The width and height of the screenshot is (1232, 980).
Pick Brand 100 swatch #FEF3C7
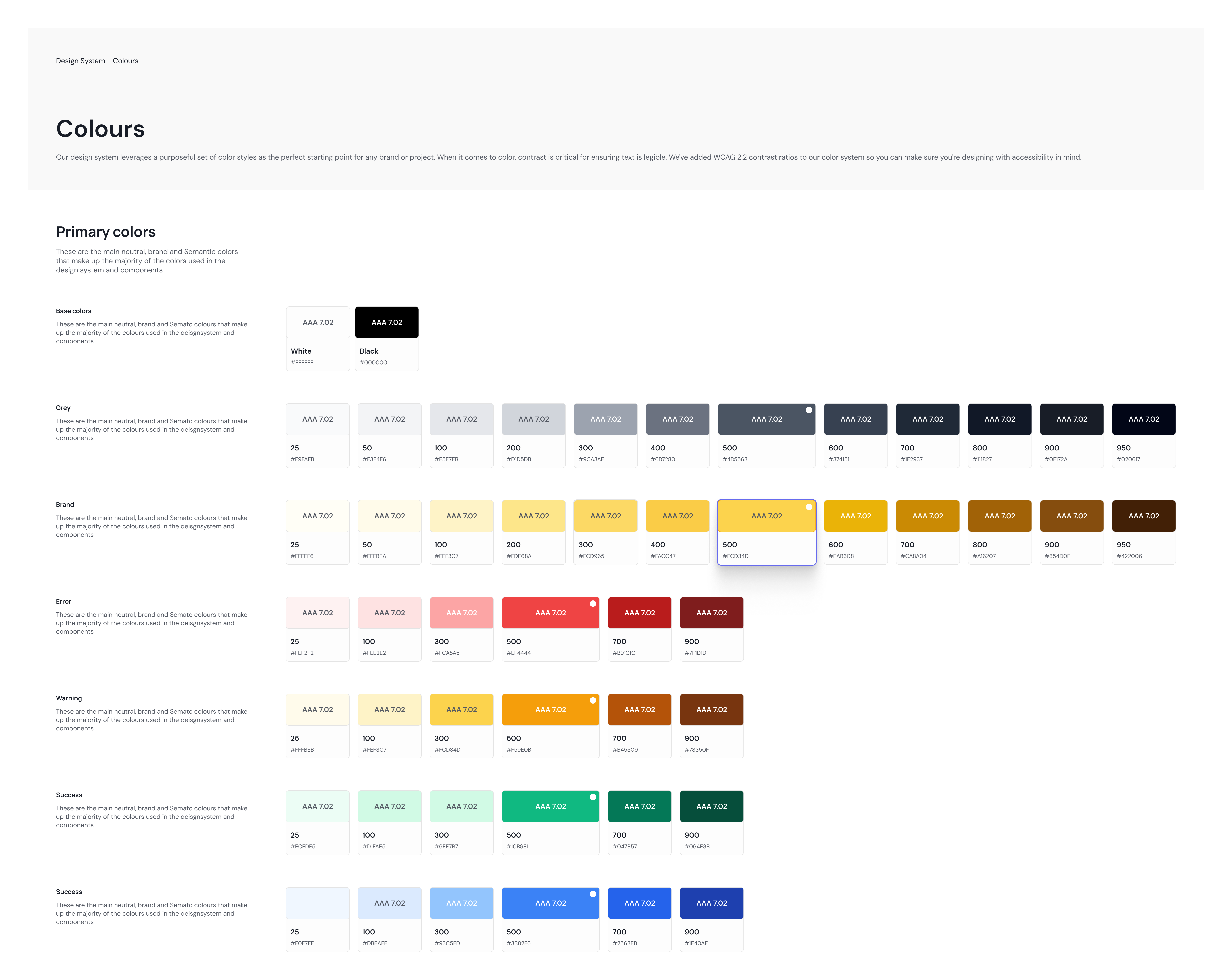pos(462,532)
